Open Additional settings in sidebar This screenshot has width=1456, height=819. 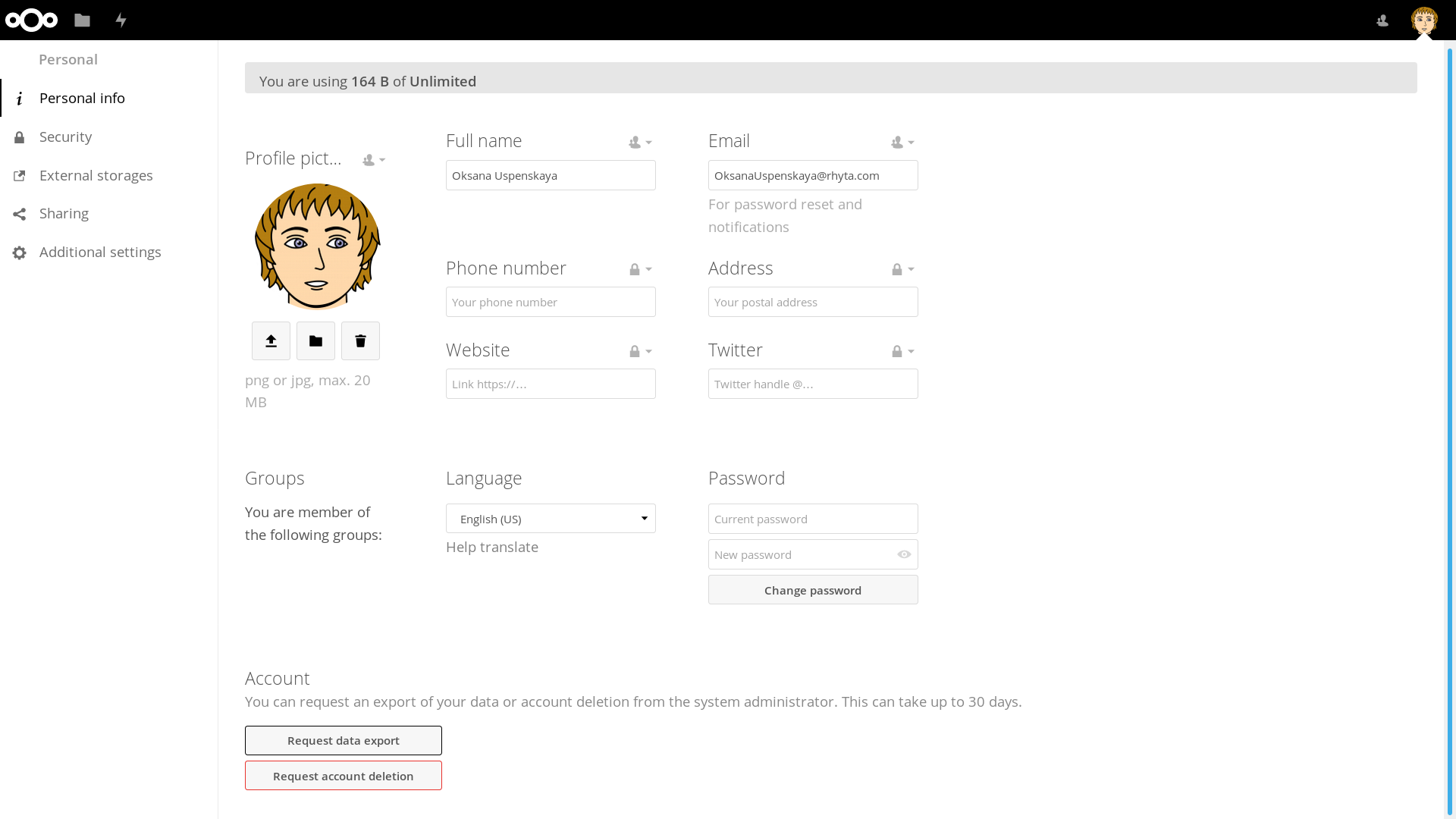click(x=100, y=253)
